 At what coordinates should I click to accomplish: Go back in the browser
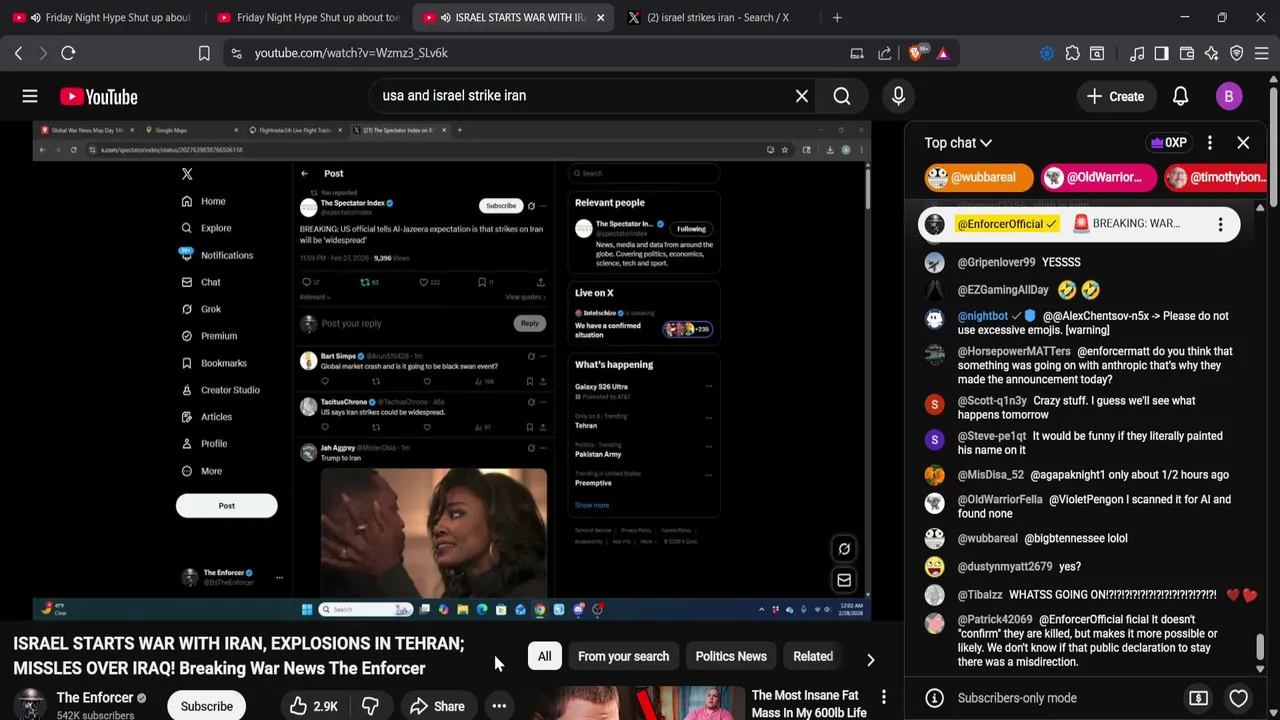point(18,53)
